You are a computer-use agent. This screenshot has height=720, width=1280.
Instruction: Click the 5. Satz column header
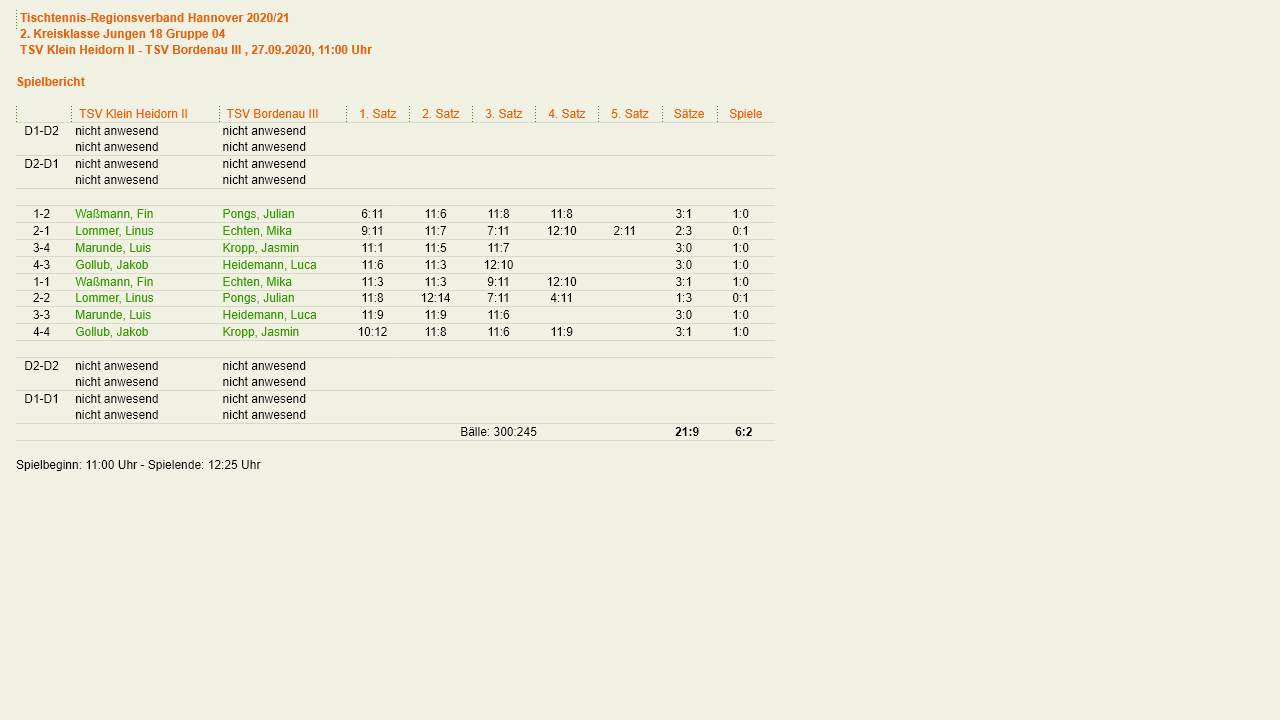click(629, 114)
